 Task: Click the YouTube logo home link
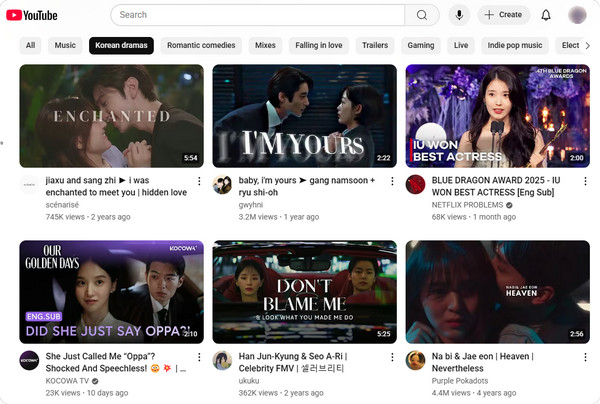coord(32,15)
